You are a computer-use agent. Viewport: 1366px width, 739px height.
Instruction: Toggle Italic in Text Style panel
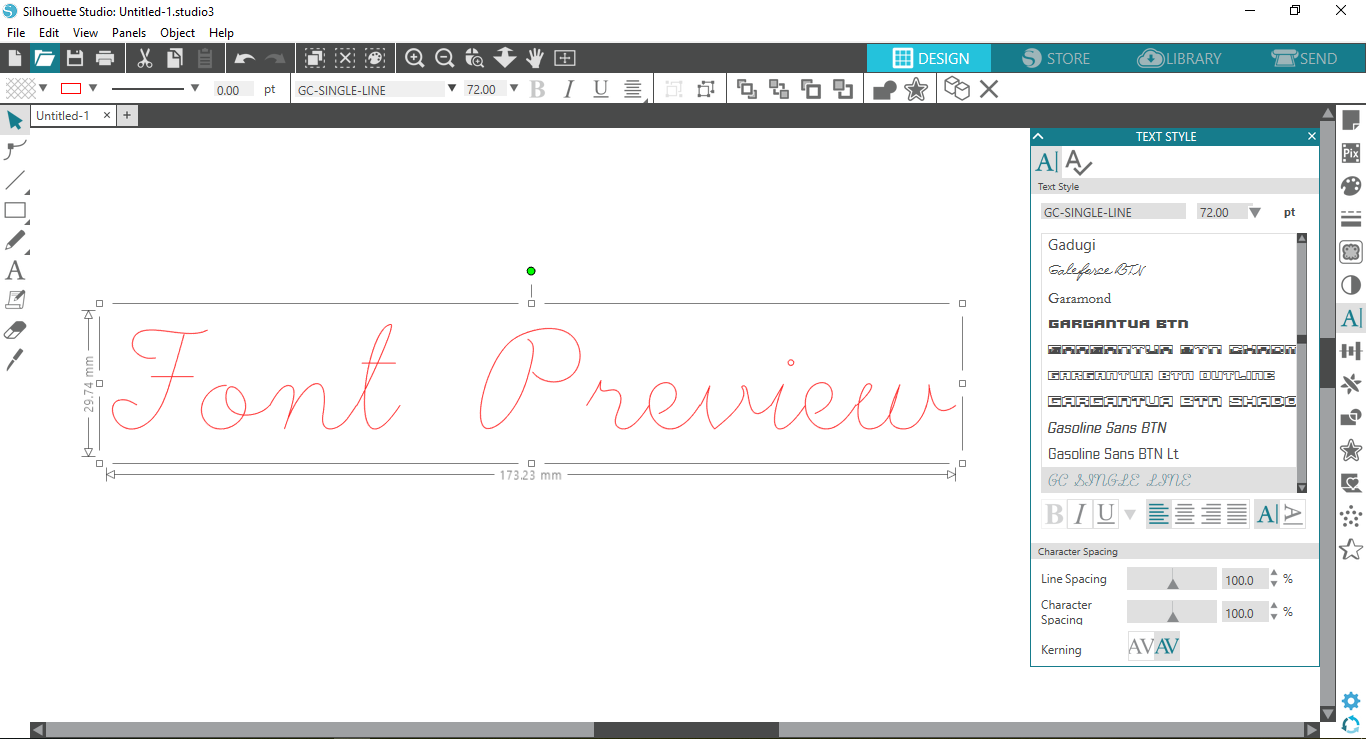tap(1079, 515)
